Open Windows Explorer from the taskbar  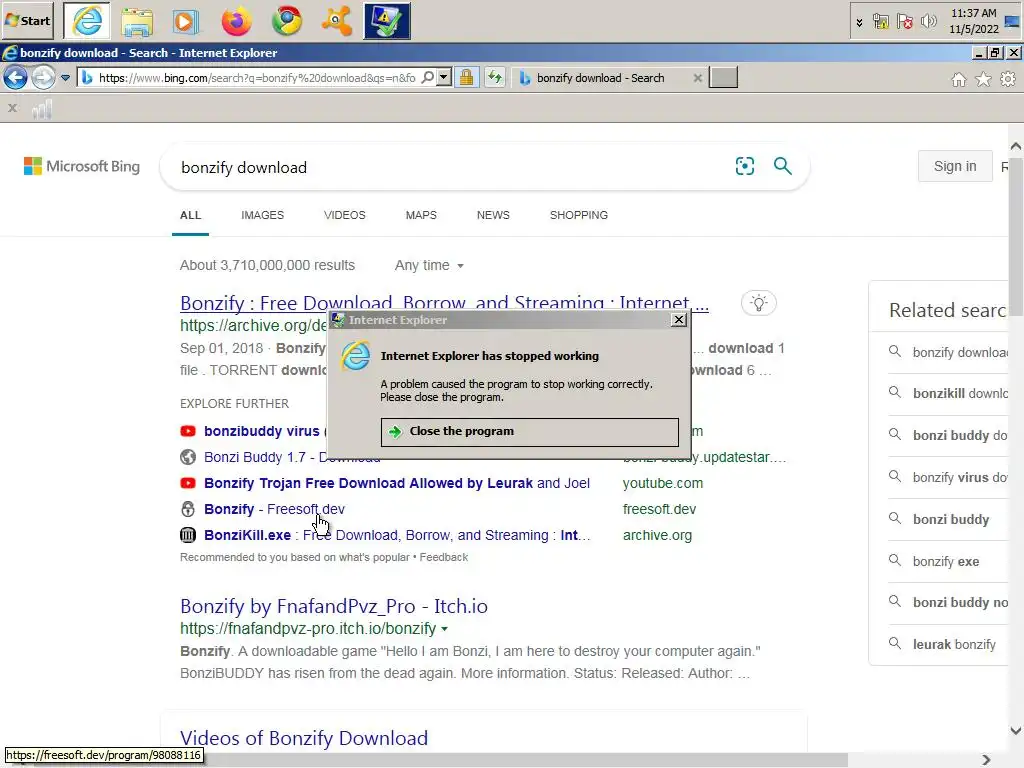pyautogui.click(x=136, y=21)
